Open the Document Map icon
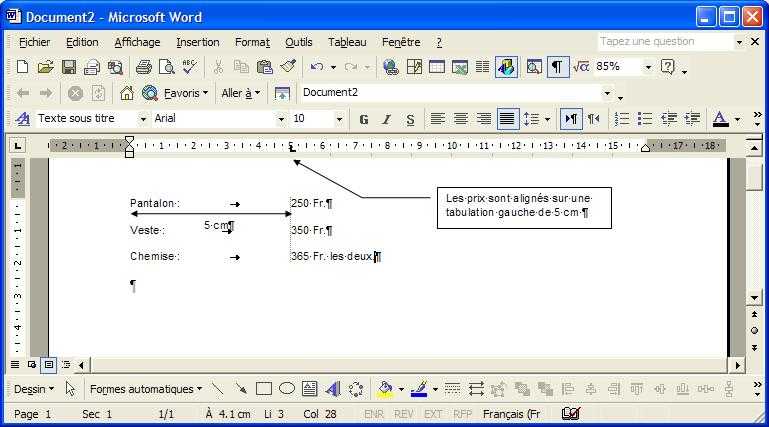 pyautogui.click(x=534, y=67)
